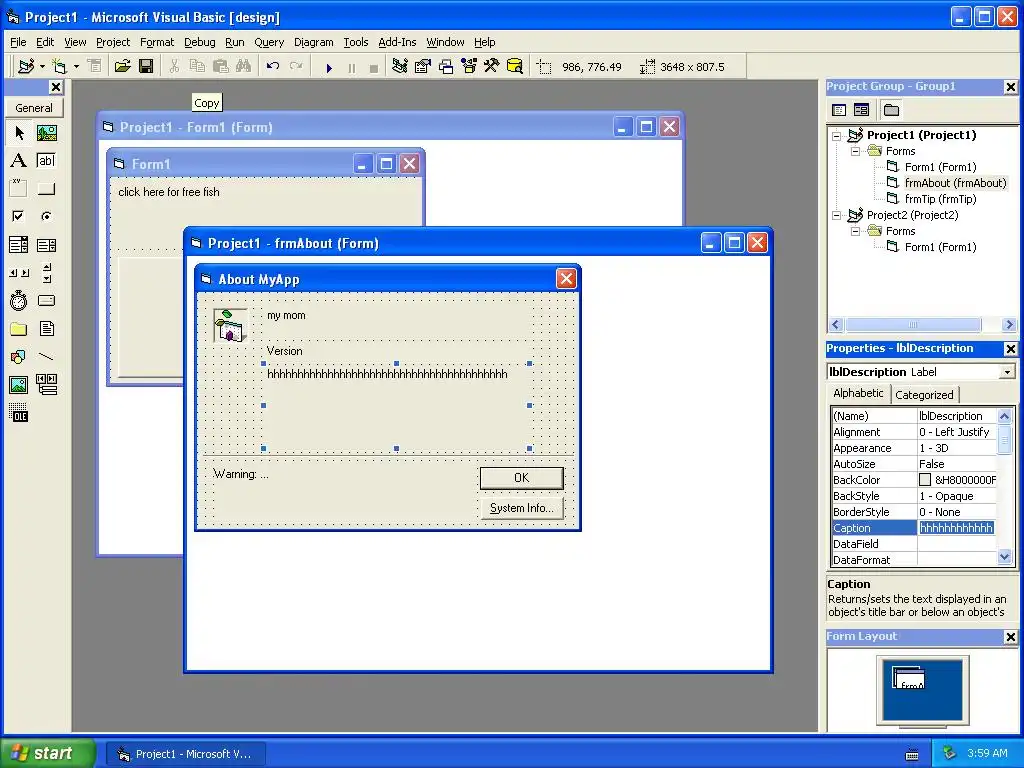1024x768 pixels.
Task: Click the Project Explorer horizontal scrollbar thumb
Action: 913,325
